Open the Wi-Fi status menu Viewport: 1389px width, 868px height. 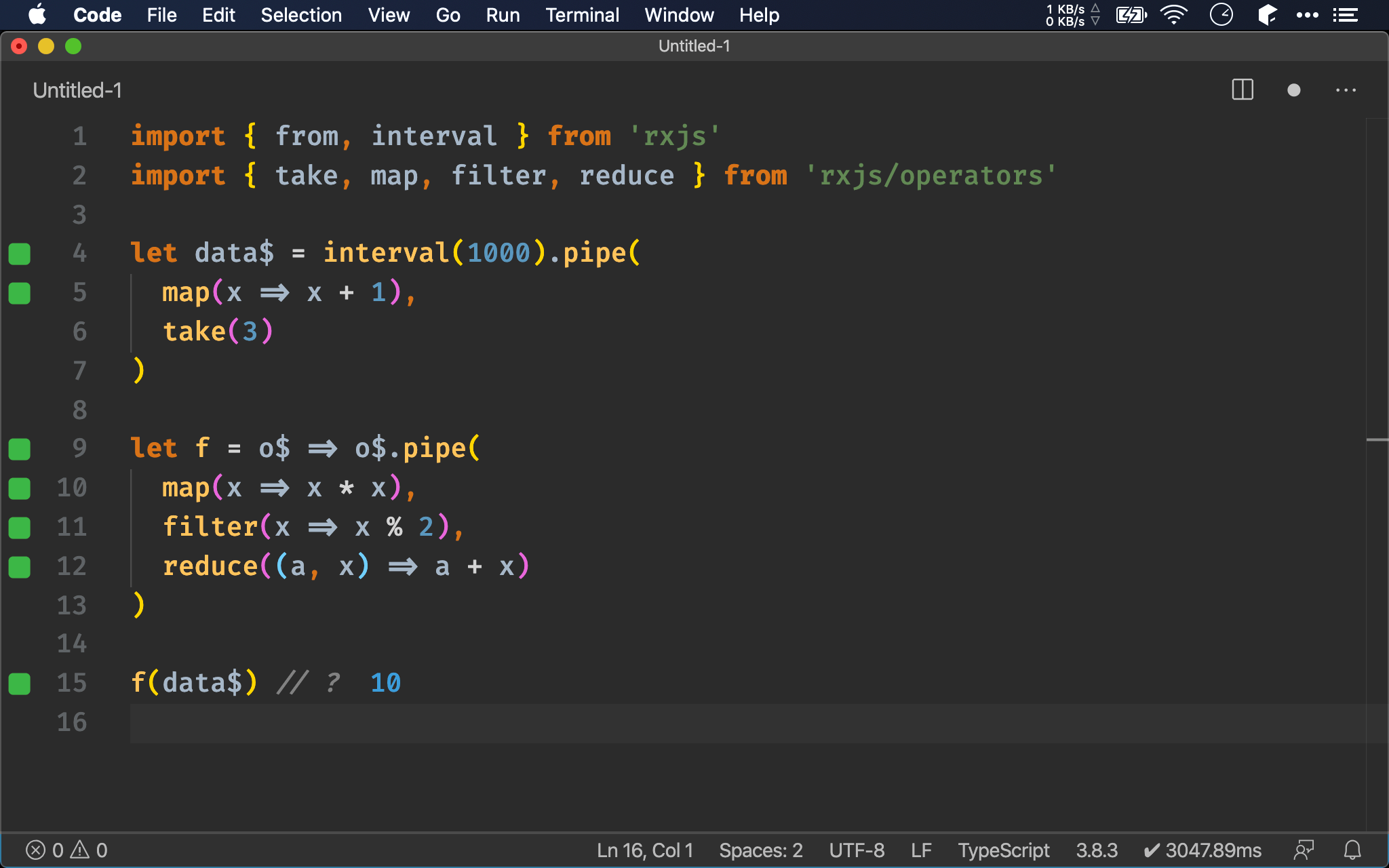(x=1174, y=15)
